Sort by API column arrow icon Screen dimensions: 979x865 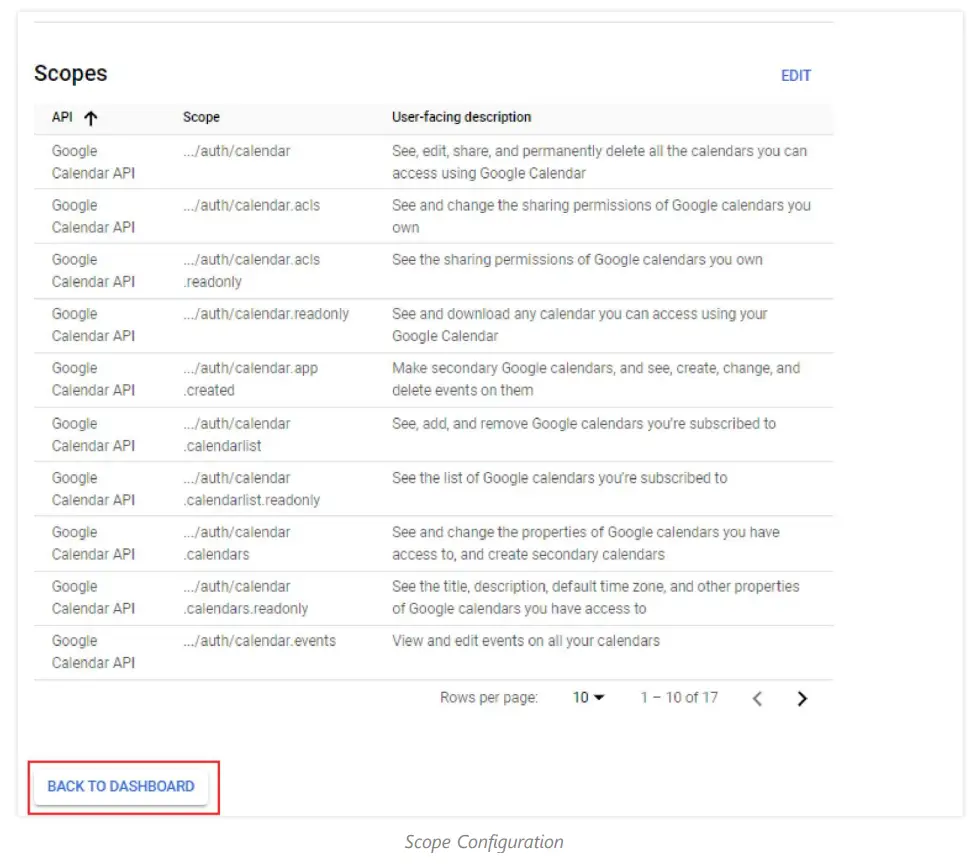coord(91,117)
